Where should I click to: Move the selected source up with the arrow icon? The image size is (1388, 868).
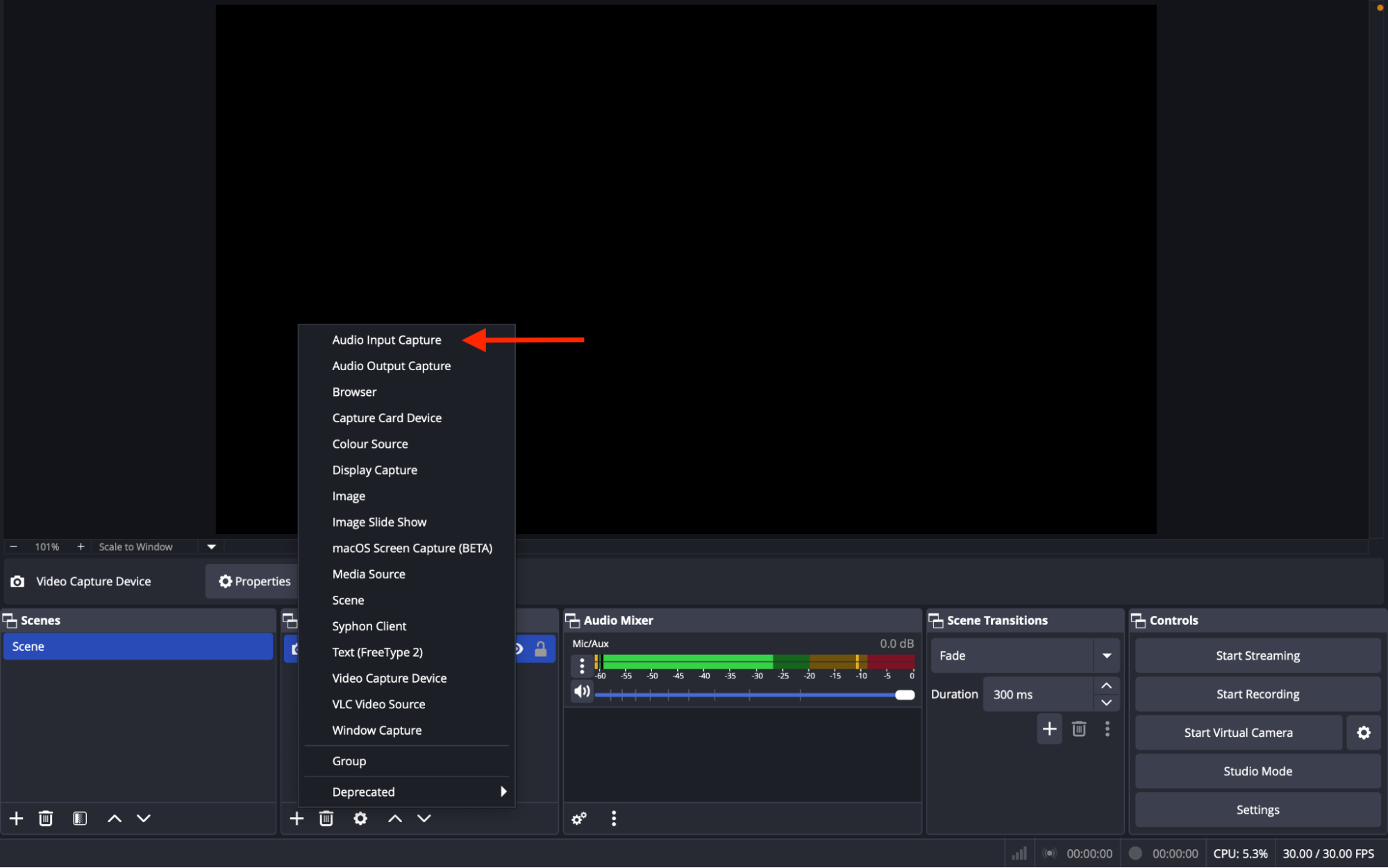point(394,818)
